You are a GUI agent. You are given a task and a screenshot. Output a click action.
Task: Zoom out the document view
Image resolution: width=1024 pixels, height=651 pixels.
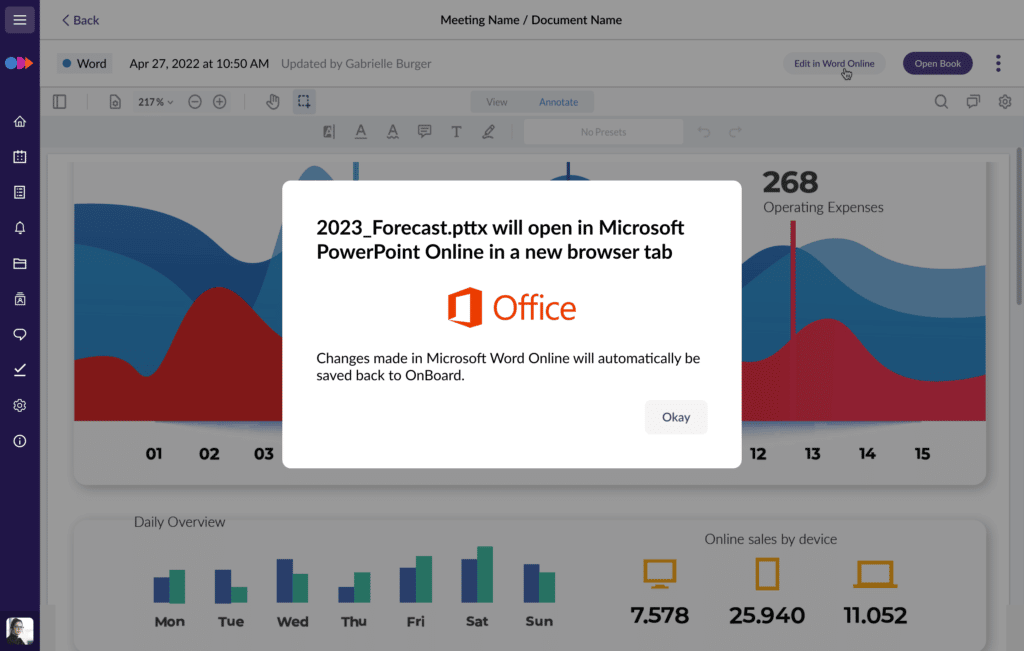coord(194,101)
